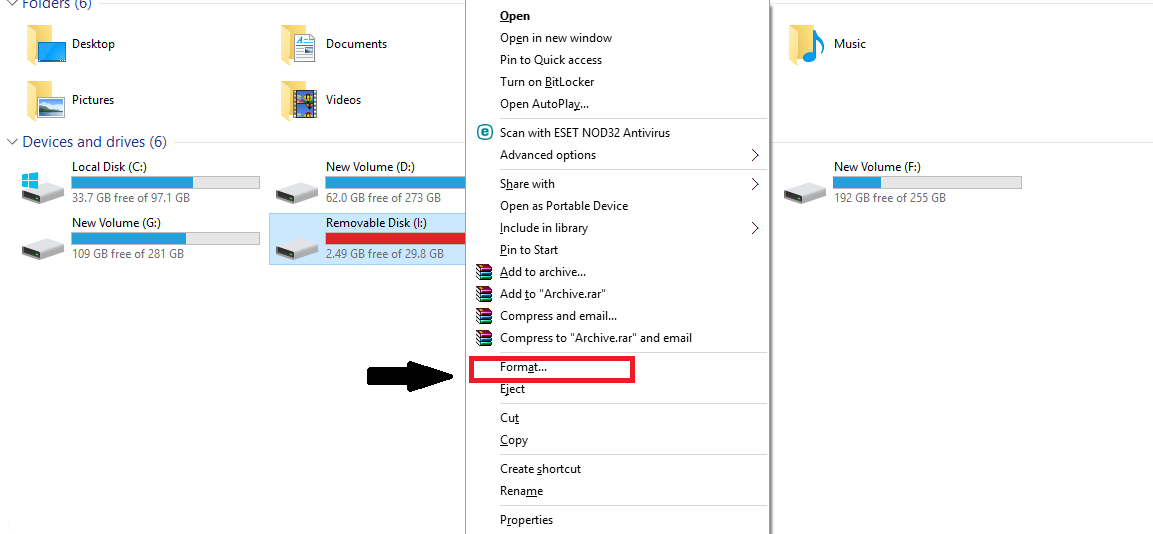
Task: Expand Include in library submenu arrow
Action: [x=754, y=228]
